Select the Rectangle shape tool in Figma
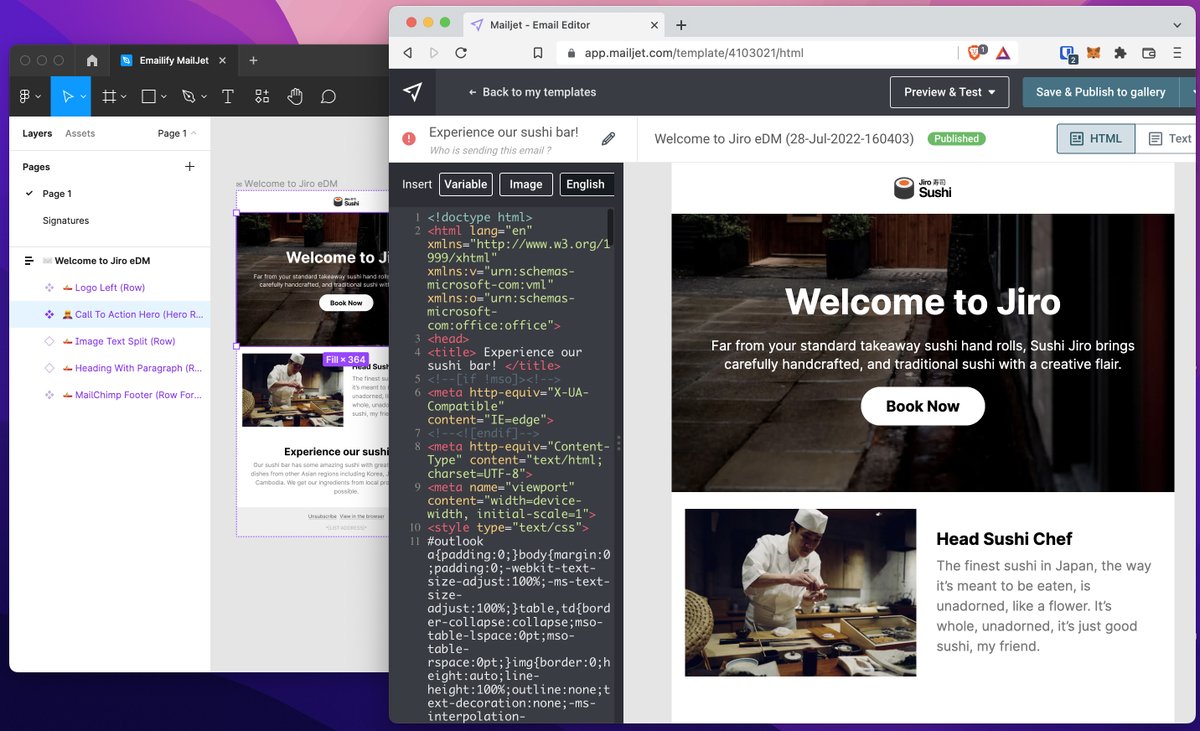Viewport: 1200px width, 731px height. point(148,96)
